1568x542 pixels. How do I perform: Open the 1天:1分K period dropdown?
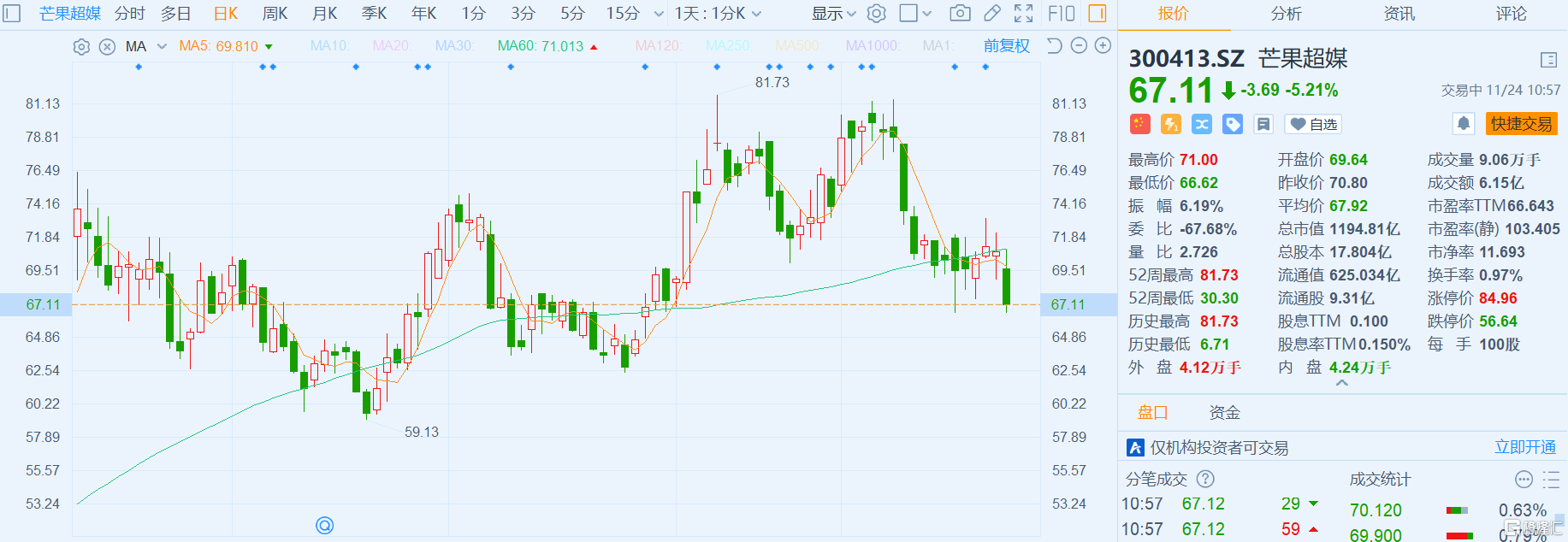(718, 14)
